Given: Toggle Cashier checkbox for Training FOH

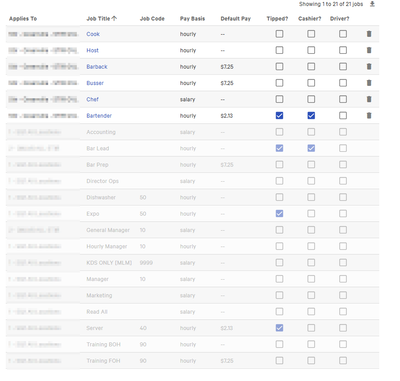Looking at the screenshot, I should point(311,360).
